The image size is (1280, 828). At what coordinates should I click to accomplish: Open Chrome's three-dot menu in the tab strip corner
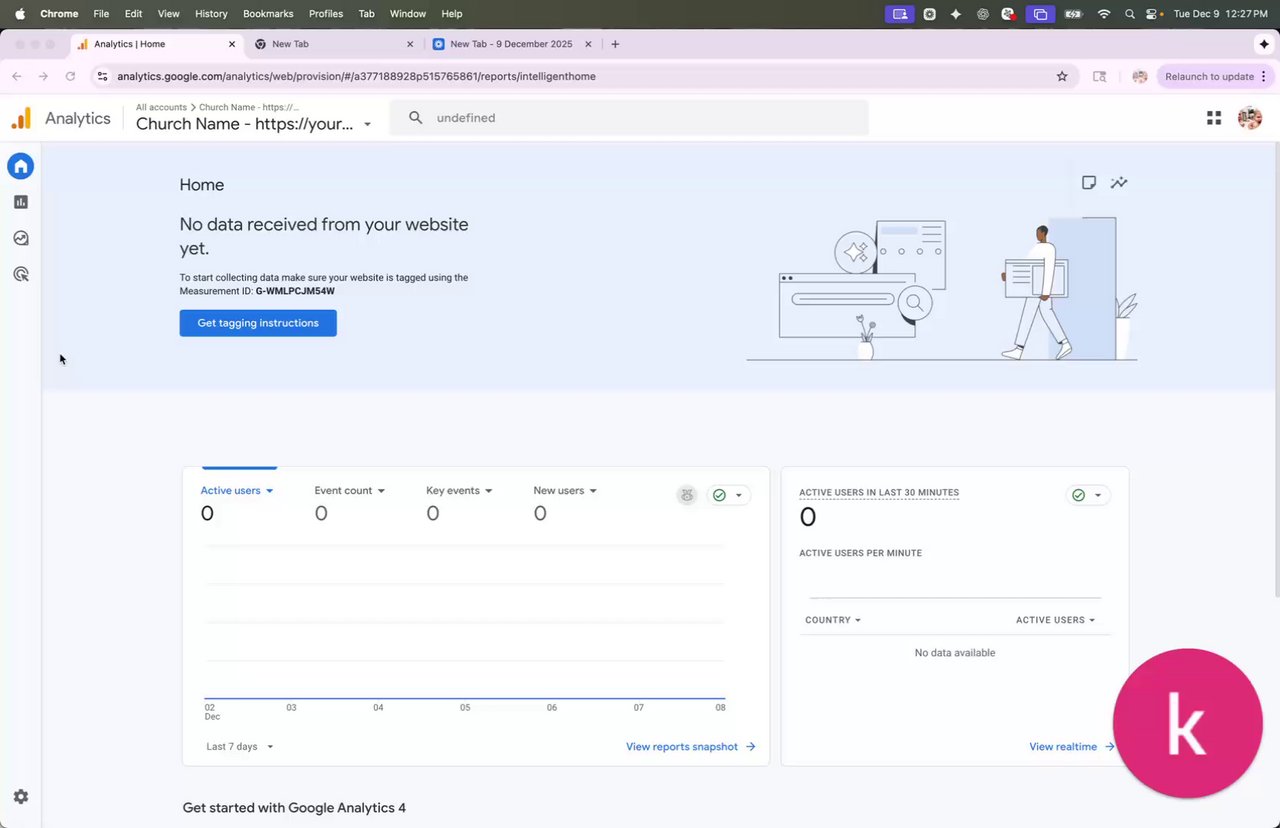point(1265,76)
